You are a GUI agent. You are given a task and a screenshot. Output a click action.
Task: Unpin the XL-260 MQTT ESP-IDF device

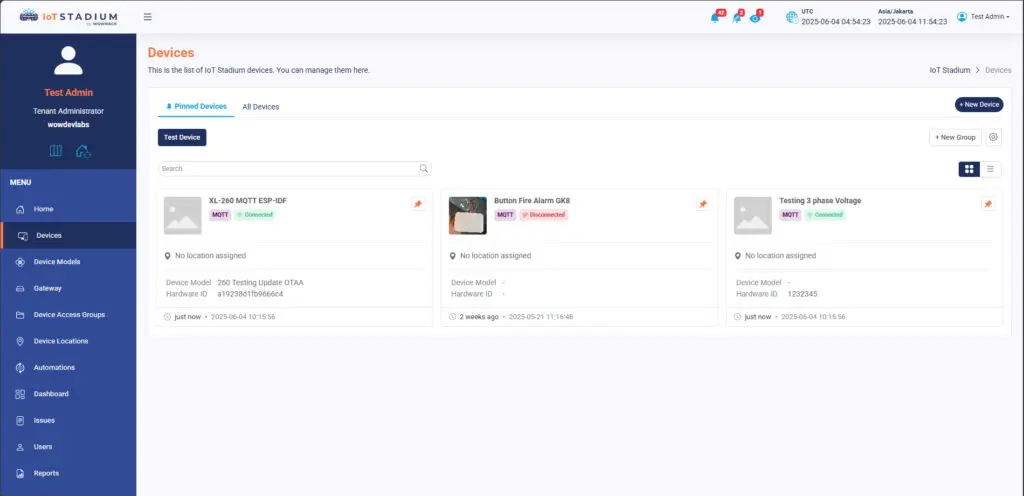pos(418,204)
